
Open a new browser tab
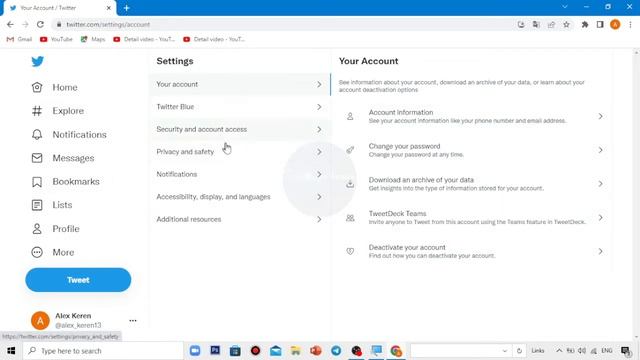click(127, 8)
